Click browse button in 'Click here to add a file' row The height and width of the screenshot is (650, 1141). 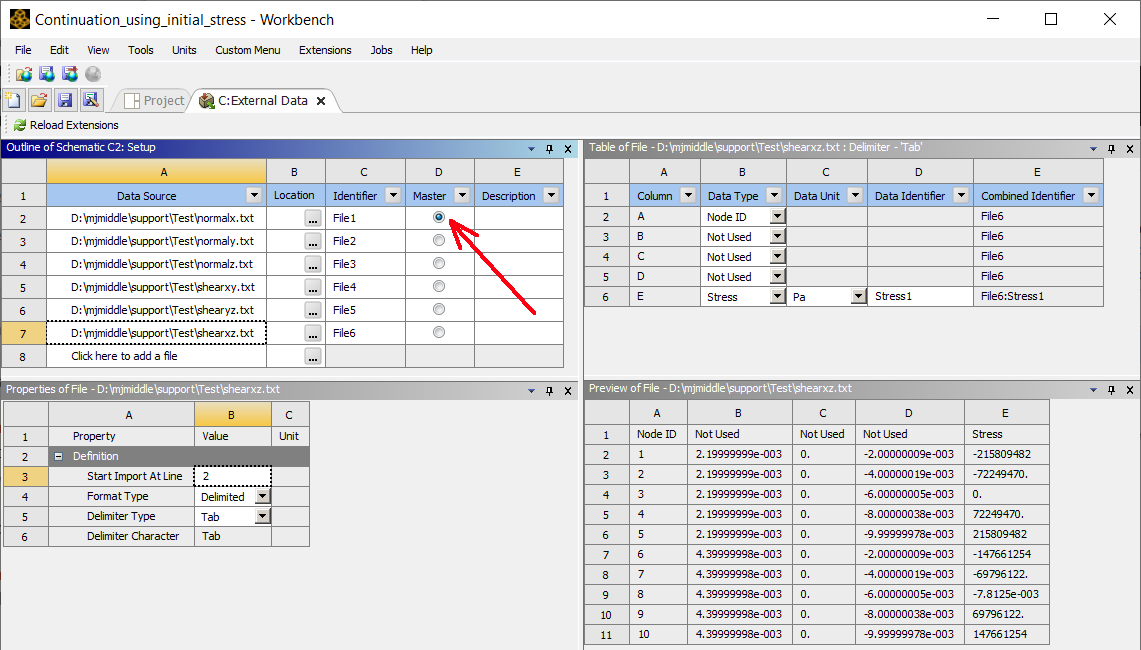coord(313,357)
